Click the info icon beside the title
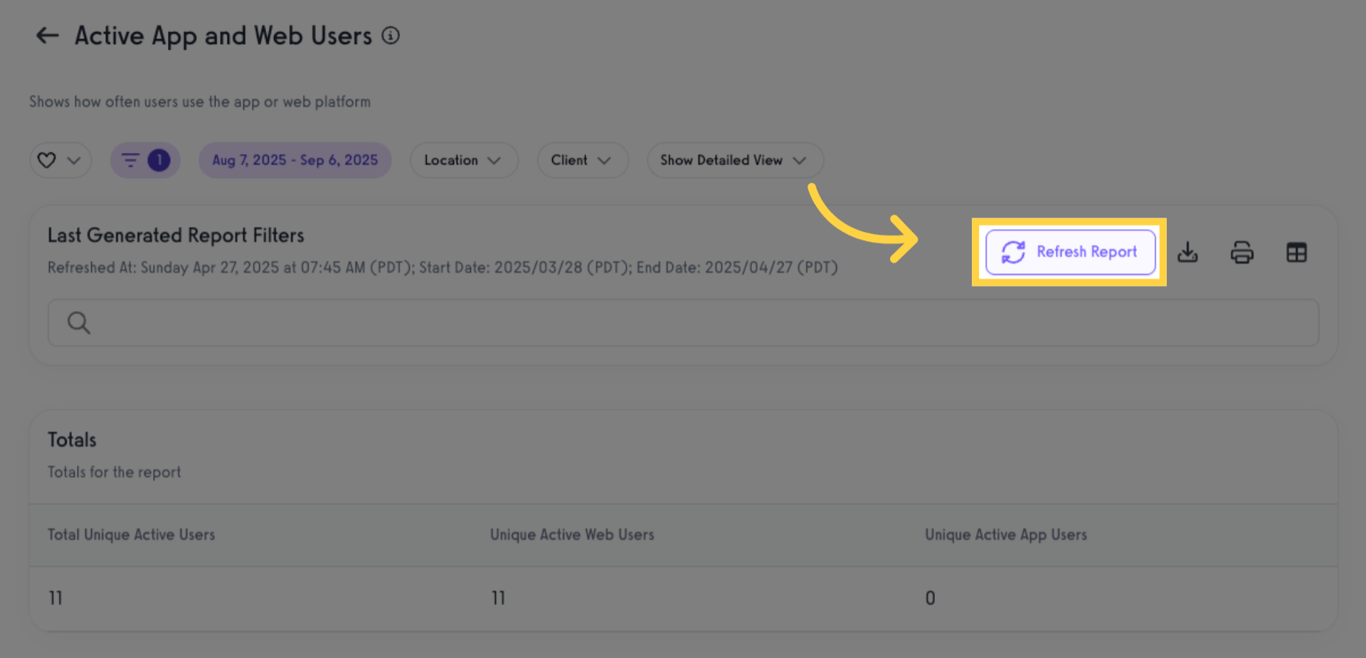This screenshot has height=658, width=1366. coord(391,36)
